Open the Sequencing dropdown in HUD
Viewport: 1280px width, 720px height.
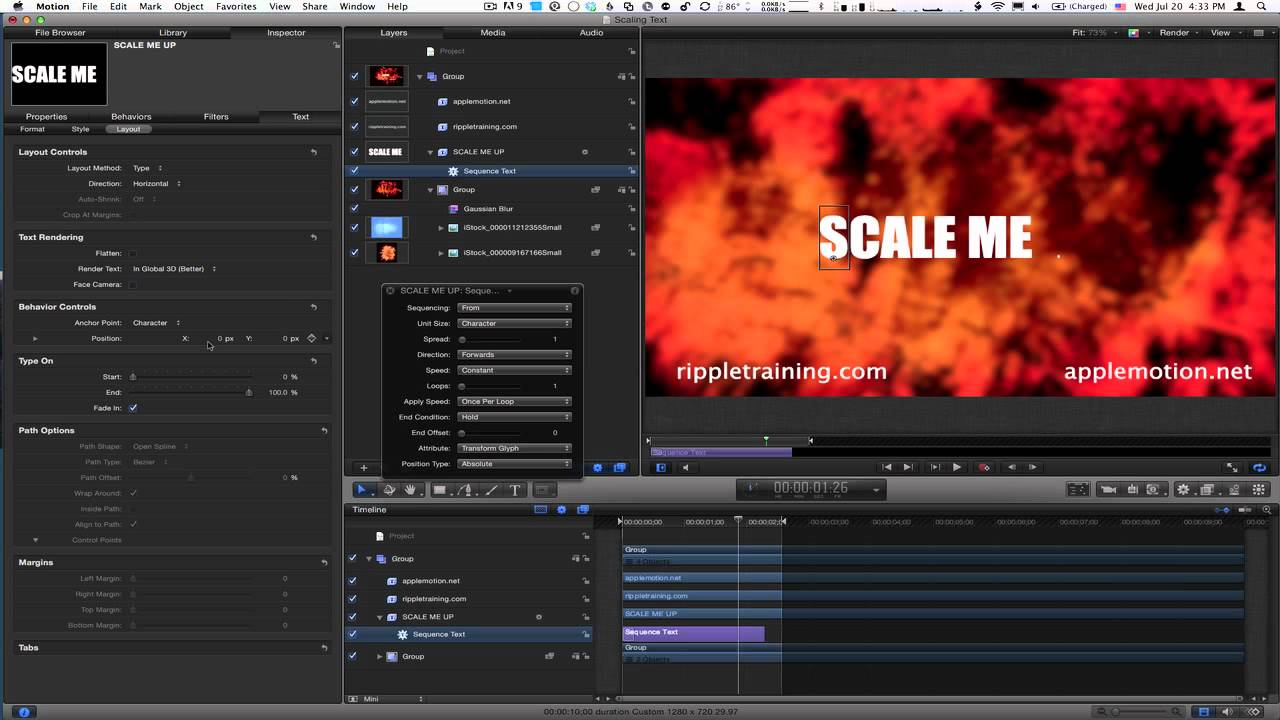pyautogui.click(x=514, y=308)
